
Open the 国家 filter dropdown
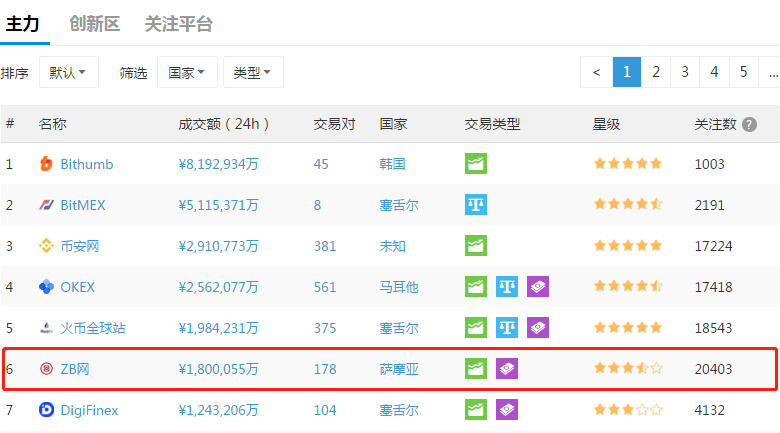(x=187, y=72)
